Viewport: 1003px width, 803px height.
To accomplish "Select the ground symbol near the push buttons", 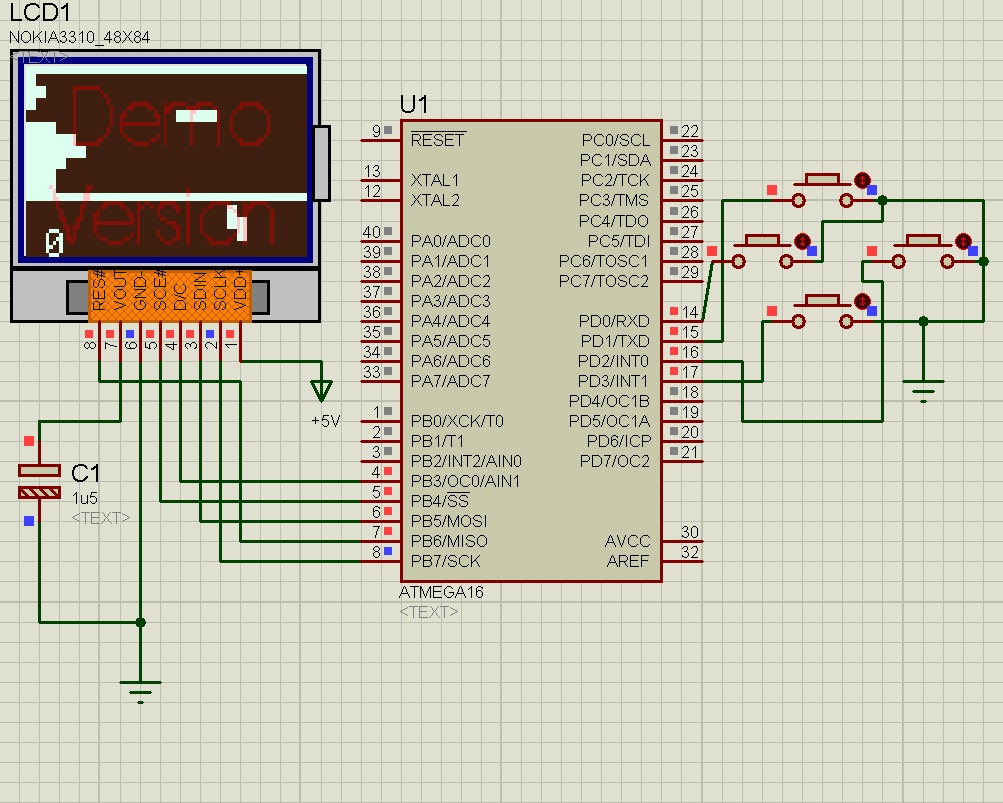I will coord(923,391).
